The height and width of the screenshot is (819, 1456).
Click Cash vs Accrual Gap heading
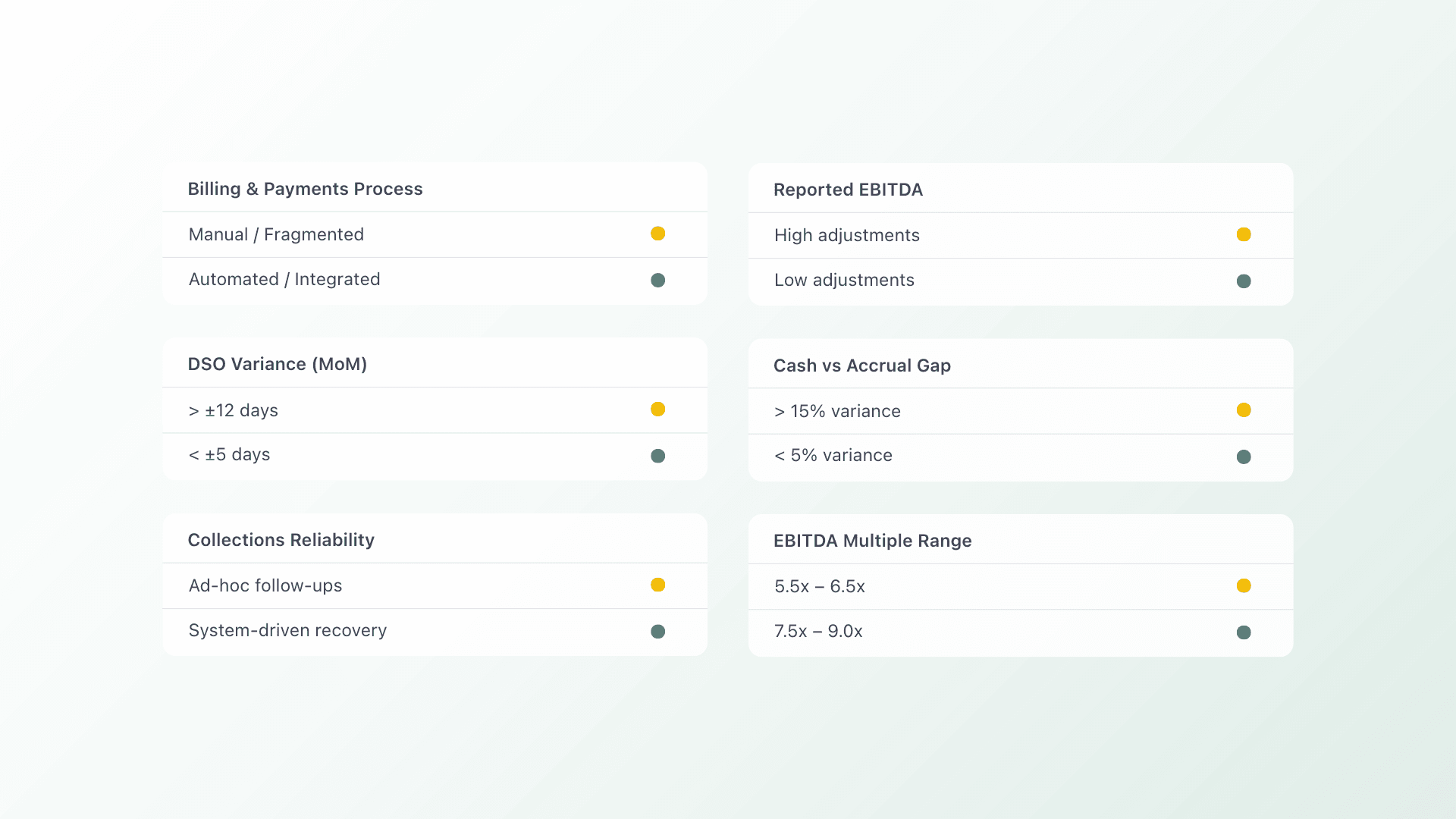(861, 366)
